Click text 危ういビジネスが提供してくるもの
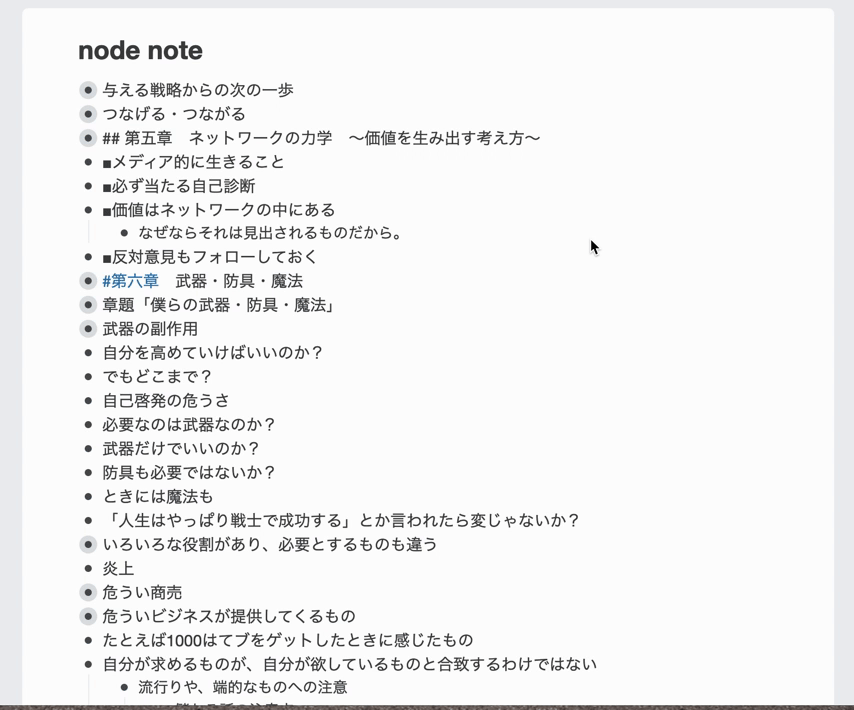The image size is (854, 710). tap(229, 616)
